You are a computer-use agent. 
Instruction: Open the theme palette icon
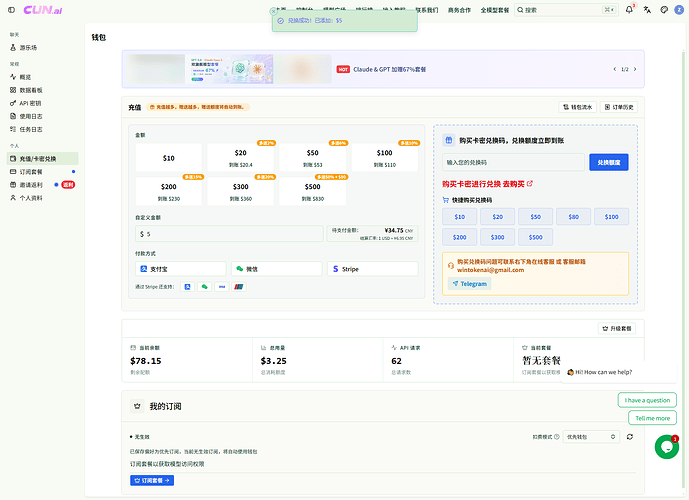tap(664, 10)
